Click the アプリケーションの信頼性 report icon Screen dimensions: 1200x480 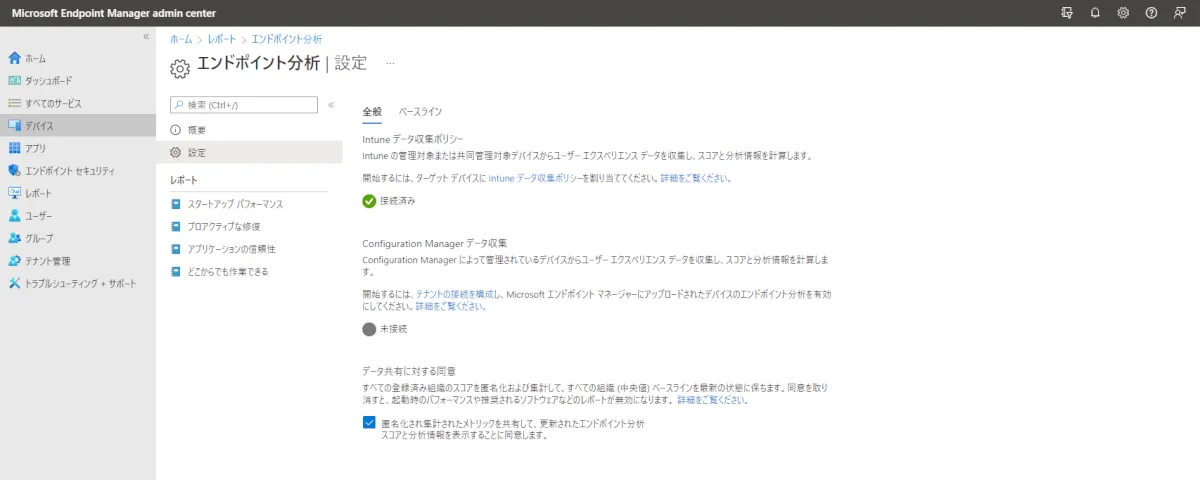tap(176, 249)
